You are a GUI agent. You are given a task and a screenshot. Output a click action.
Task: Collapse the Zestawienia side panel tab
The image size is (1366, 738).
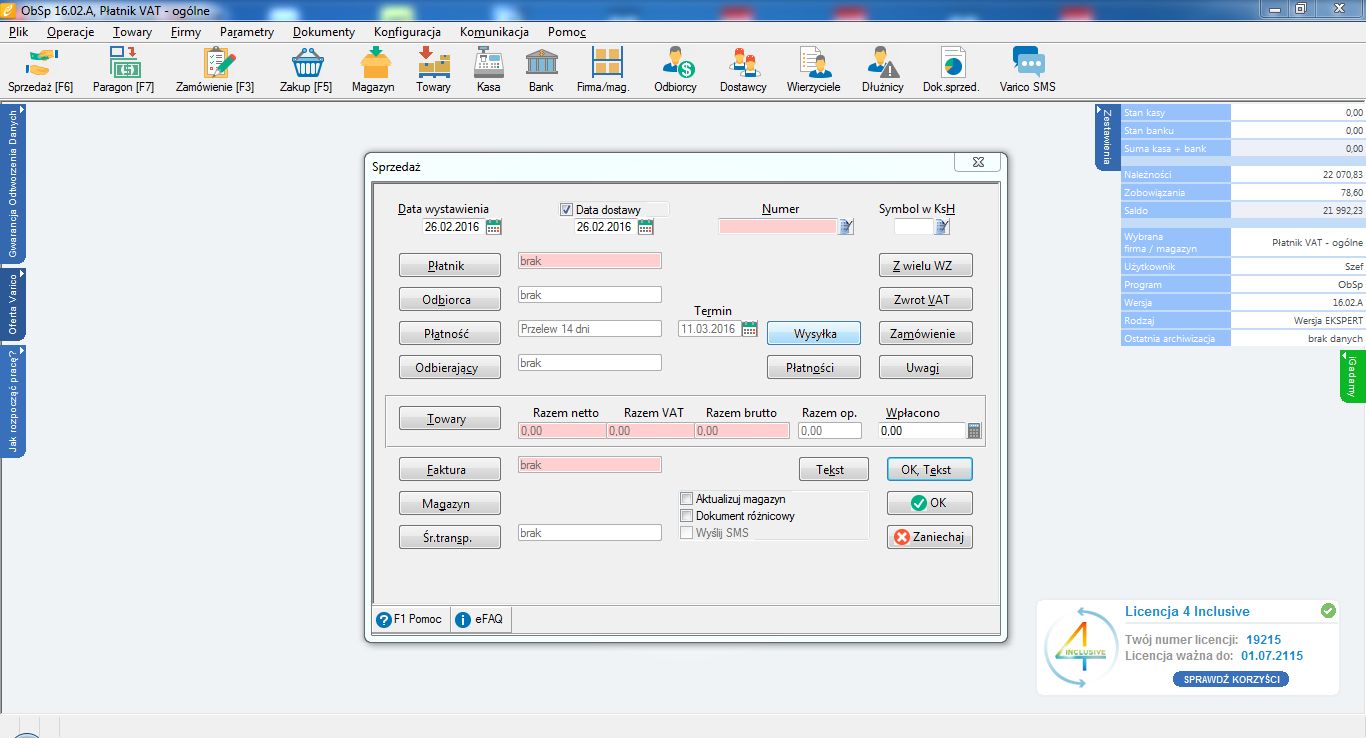pos(1107,136)
